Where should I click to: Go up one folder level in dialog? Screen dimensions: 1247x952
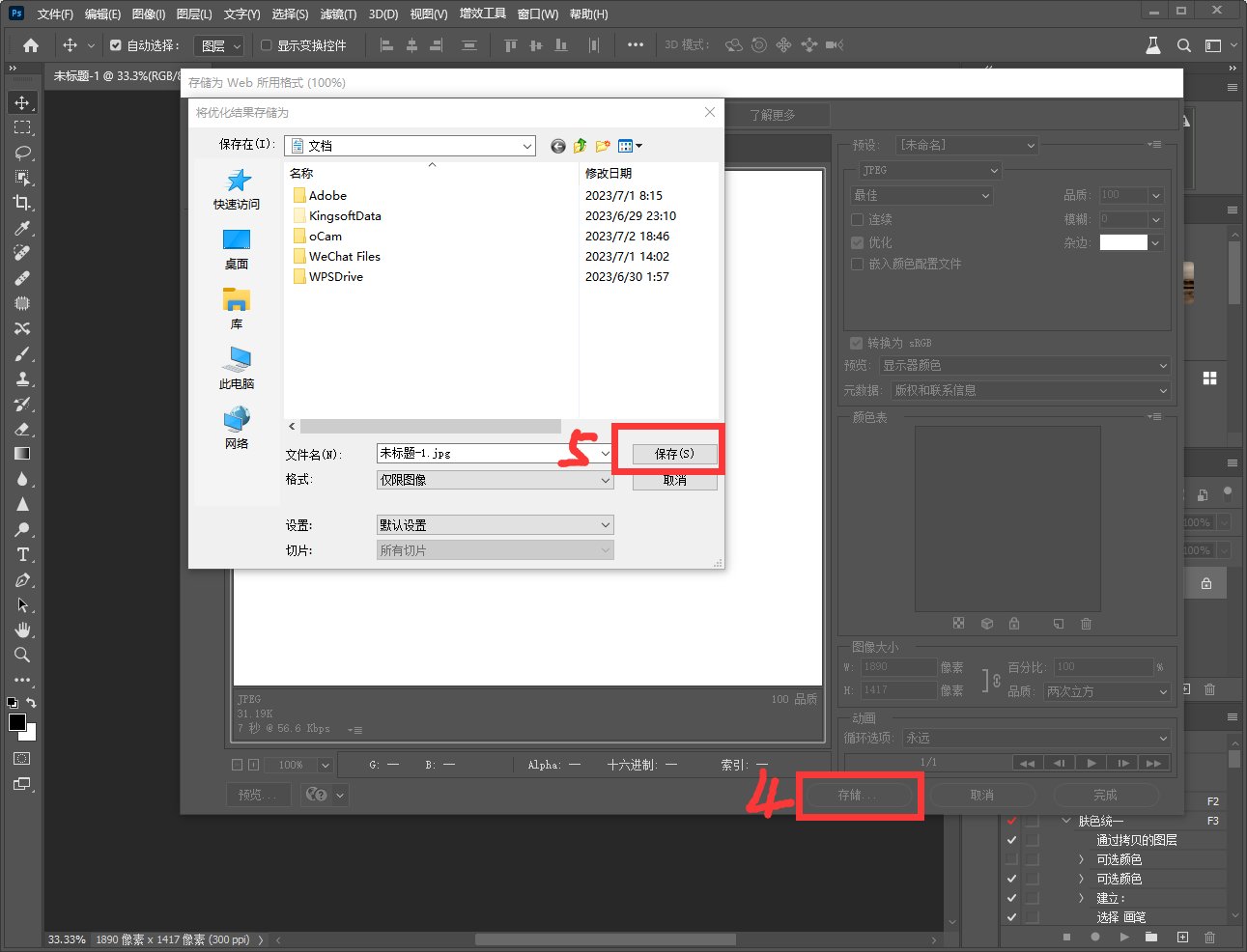[580, 146]
